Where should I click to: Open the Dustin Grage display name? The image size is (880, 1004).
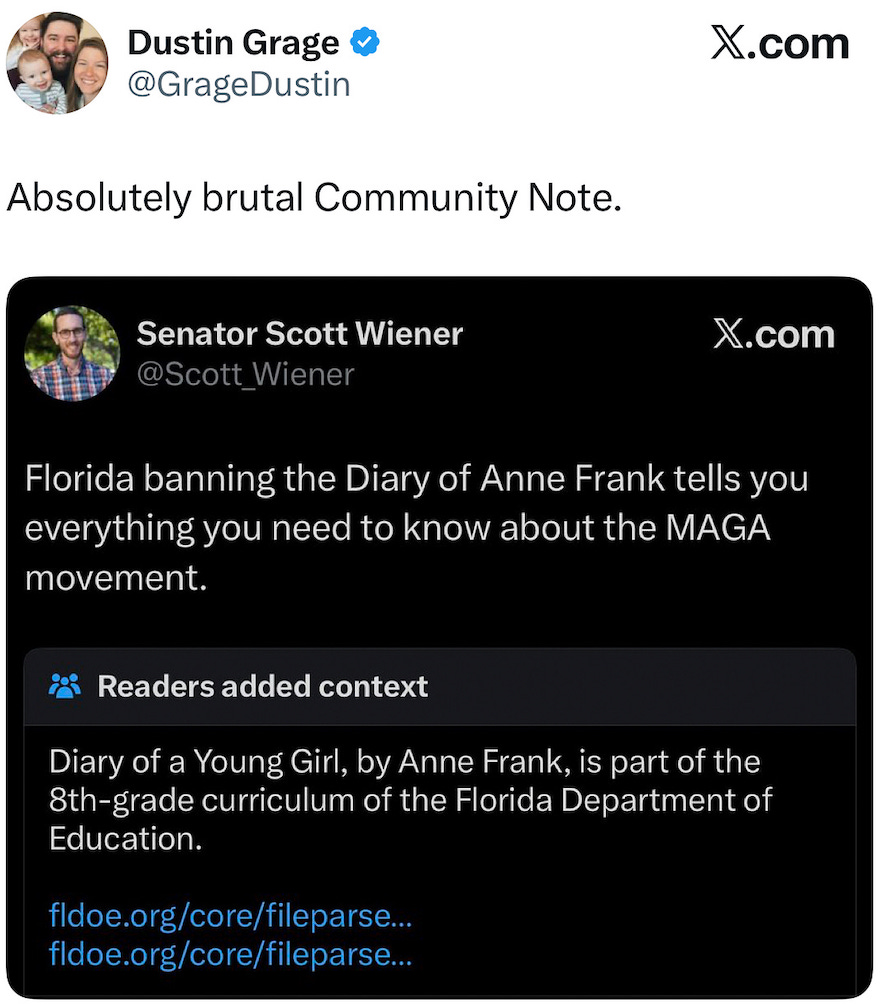pos(233,43)
